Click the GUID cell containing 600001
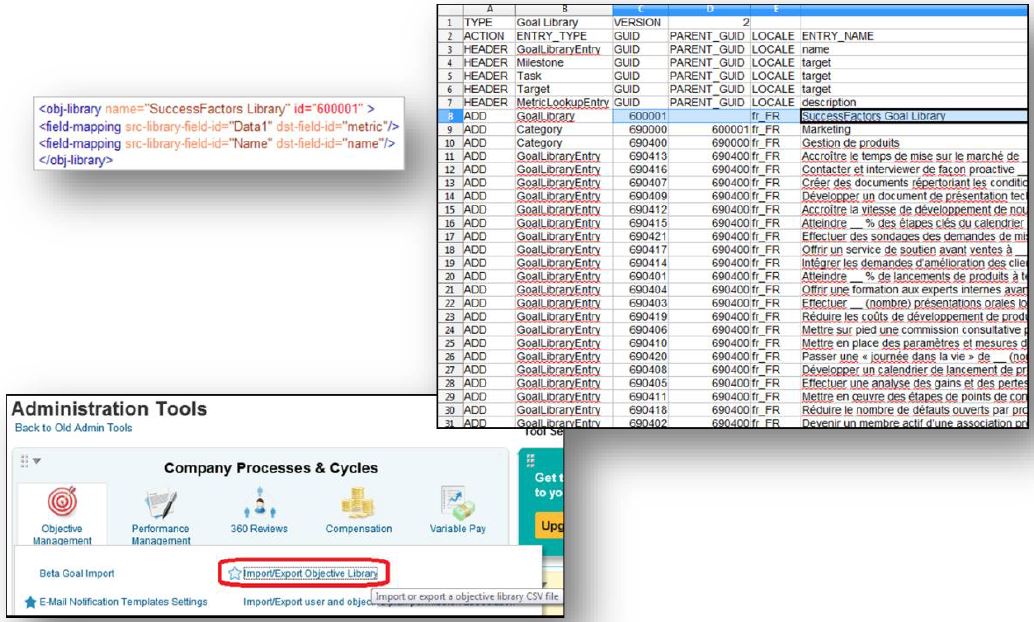Image resolution: width=1034 pixels, height=622 pixels. (x=640, y=116)
